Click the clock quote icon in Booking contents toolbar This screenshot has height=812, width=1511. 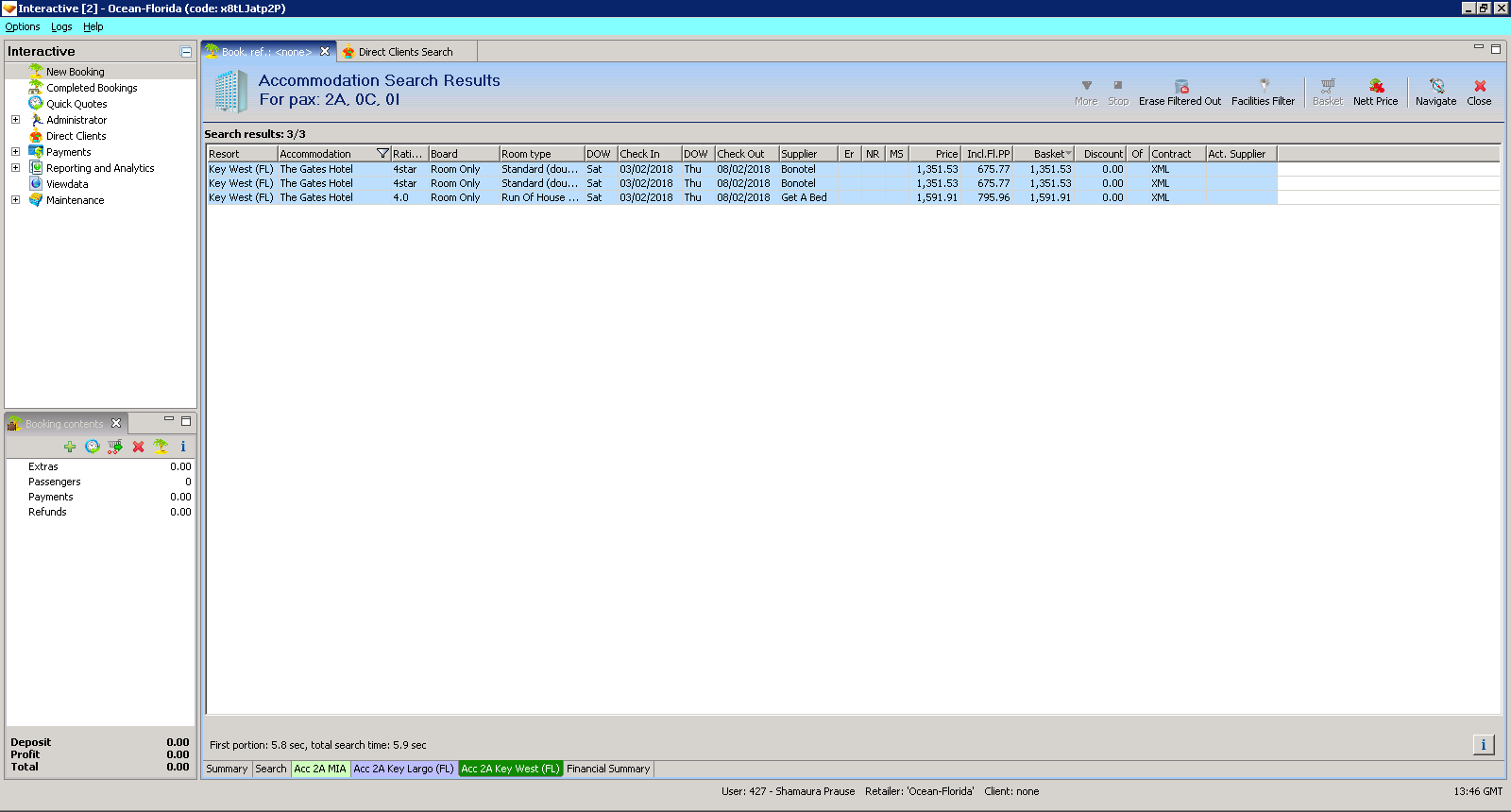click(x=93, y=447)
